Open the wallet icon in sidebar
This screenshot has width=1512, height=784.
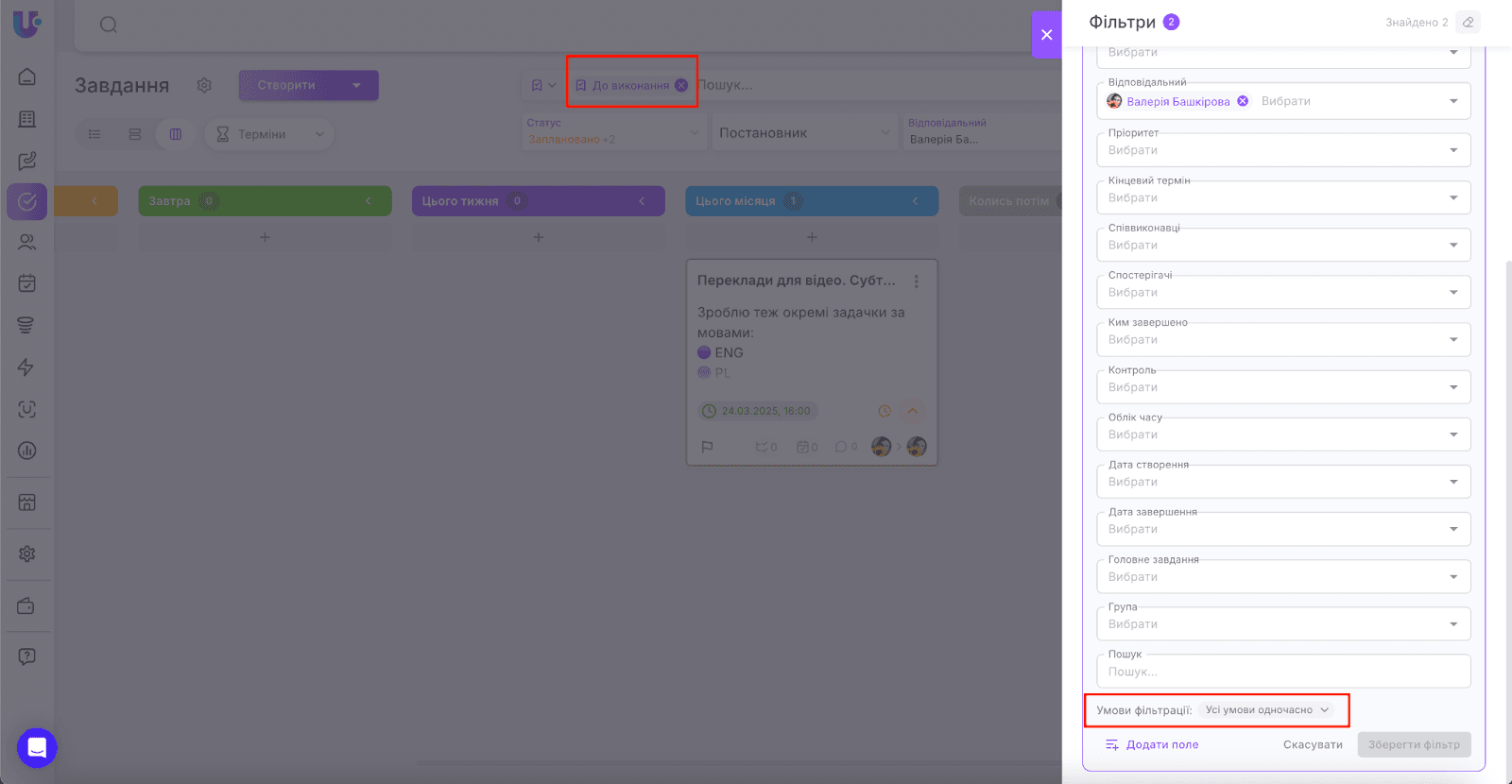[26, 605]
